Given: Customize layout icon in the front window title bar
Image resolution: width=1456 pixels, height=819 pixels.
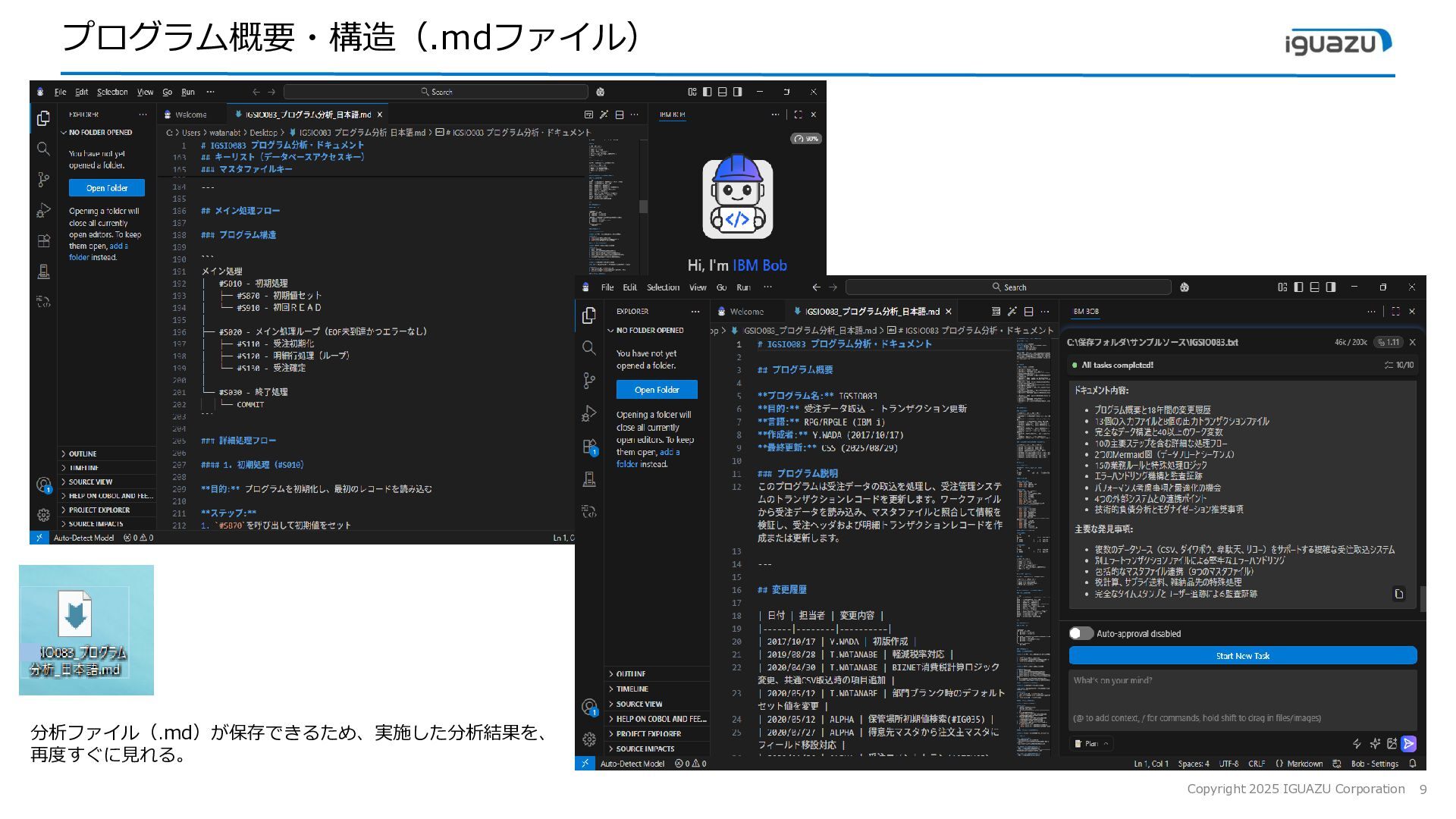Looking at the screenshot, I should pos(1282,287).
